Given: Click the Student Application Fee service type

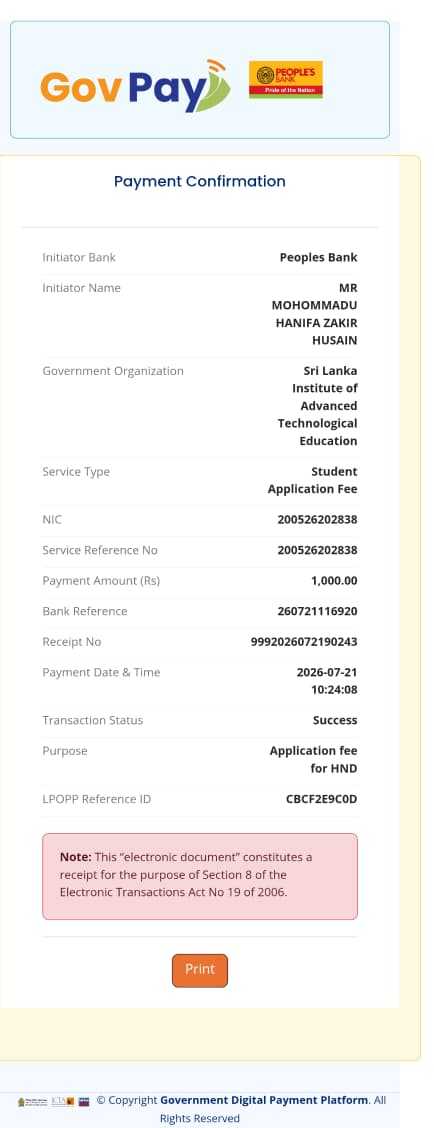Looking at the screenshot, I should (312, 481).
